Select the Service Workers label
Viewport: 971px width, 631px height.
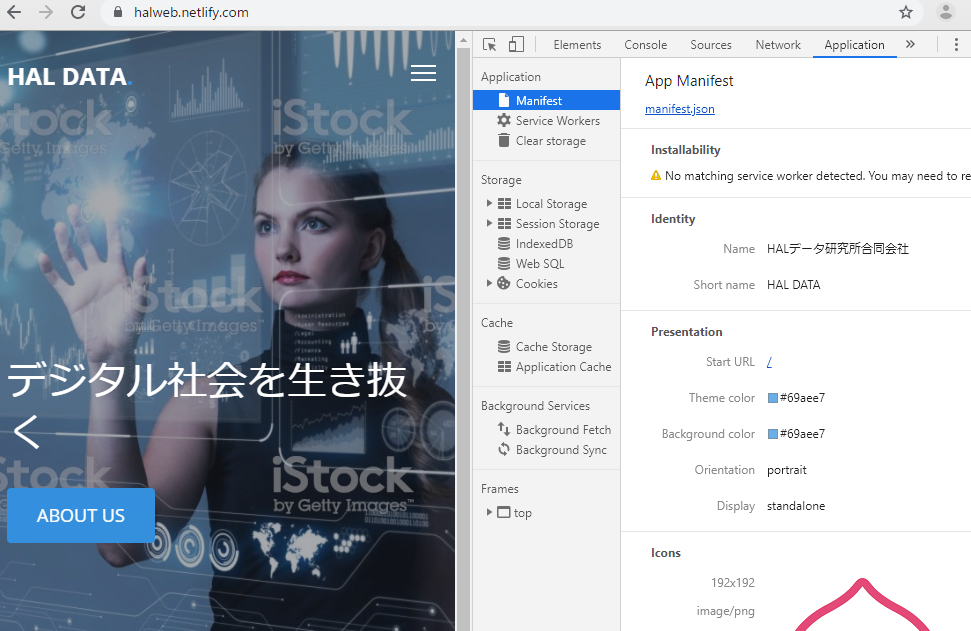pyautogui.click(x=557, y=121)
